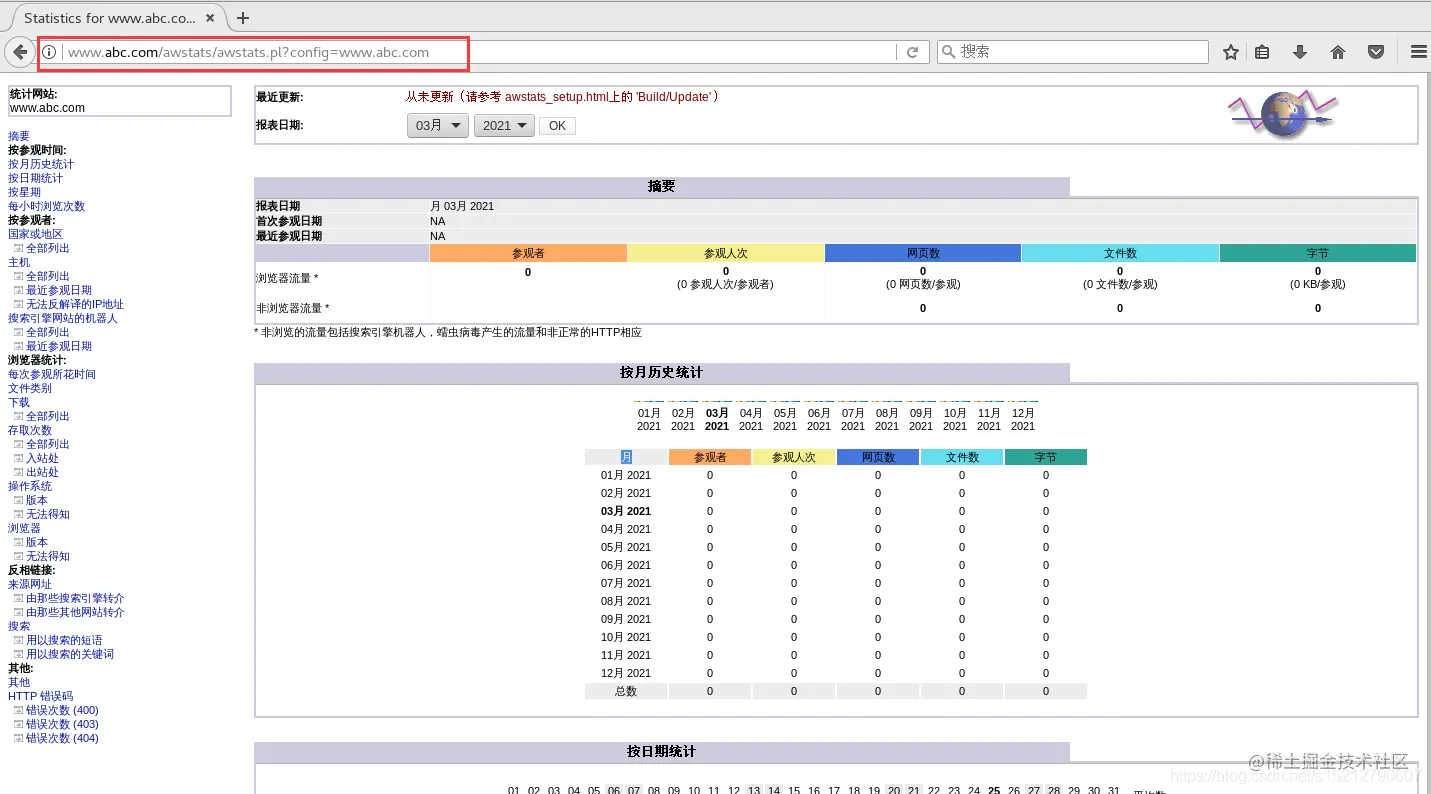Screen dimensions: 1431x794
Task: Click the 首次参观日期 label in summary
Action: point(289,221)
